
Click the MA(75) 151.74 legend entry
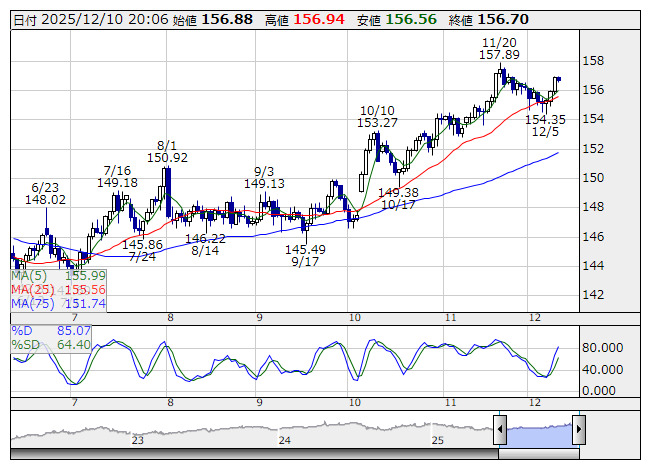click(58, 303)
